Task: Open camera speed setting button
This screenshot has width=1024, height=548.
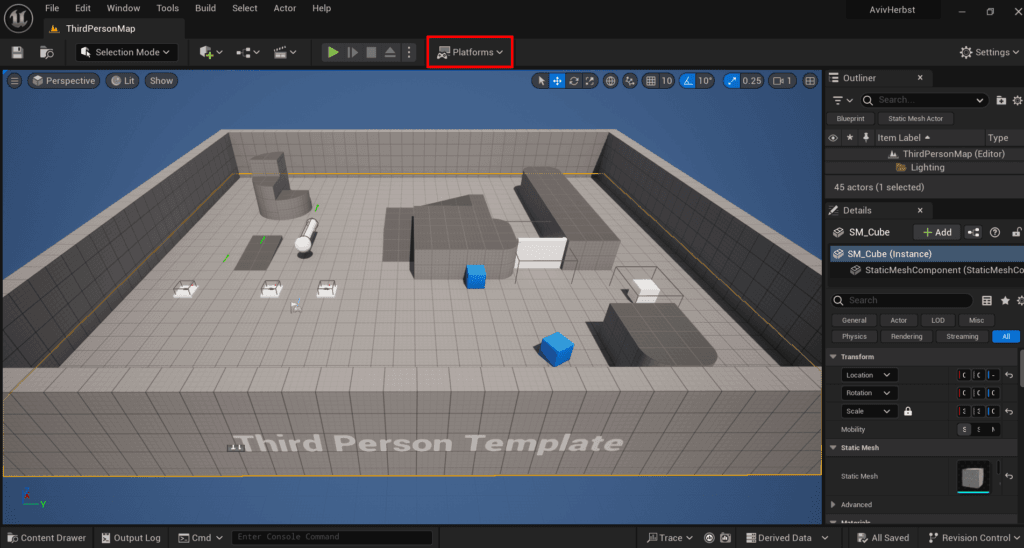Action: coord(782,81)
